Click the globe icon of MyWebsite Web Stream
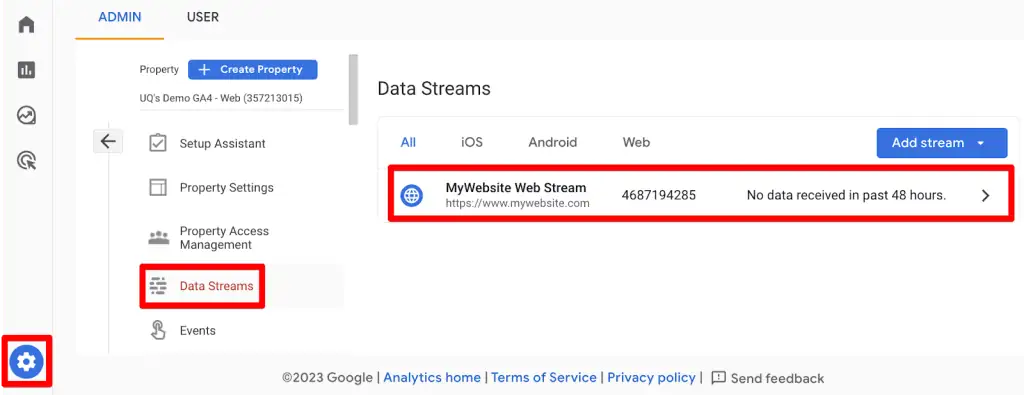This screenshot has height=395, width=1024. coord(411,195)
